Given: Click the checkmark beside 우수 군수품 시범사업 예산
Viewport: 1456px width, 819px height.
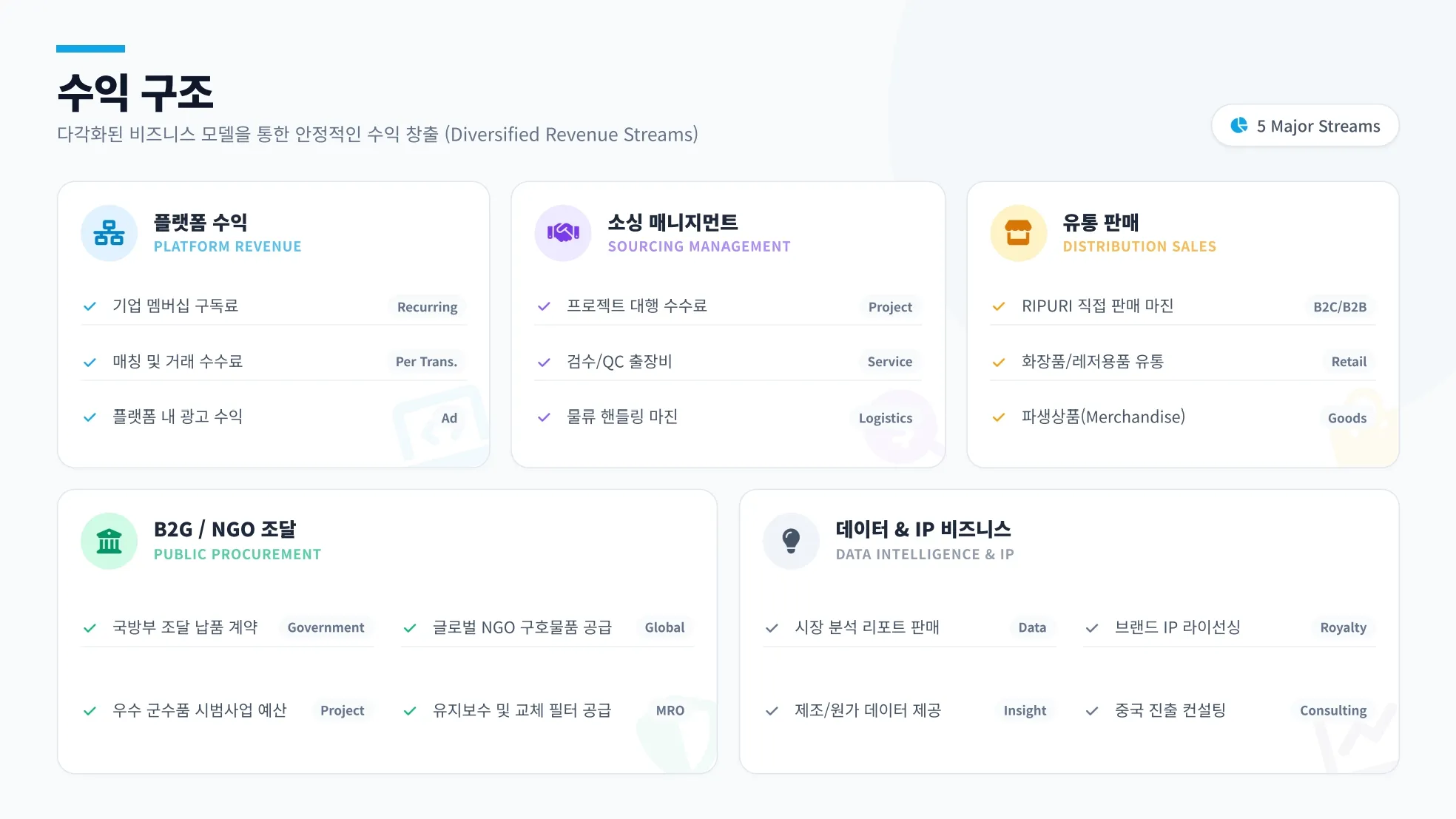Looking at the screenshot, I should click(90, 711).
